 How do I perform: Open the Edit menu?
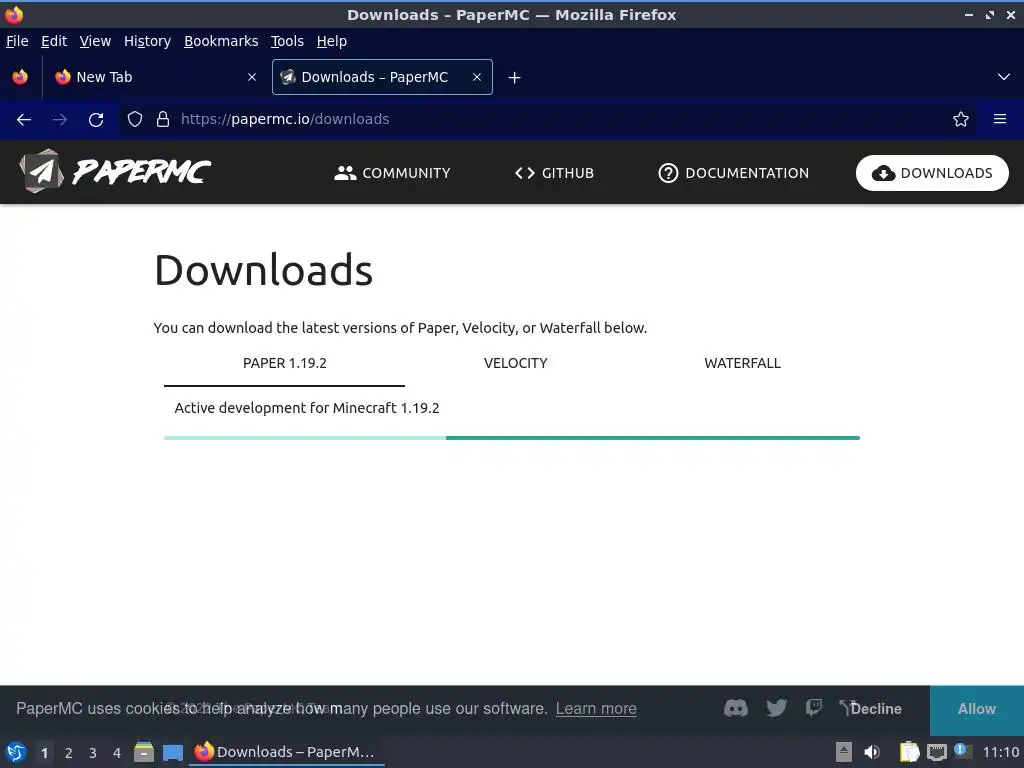coord(54,41)
